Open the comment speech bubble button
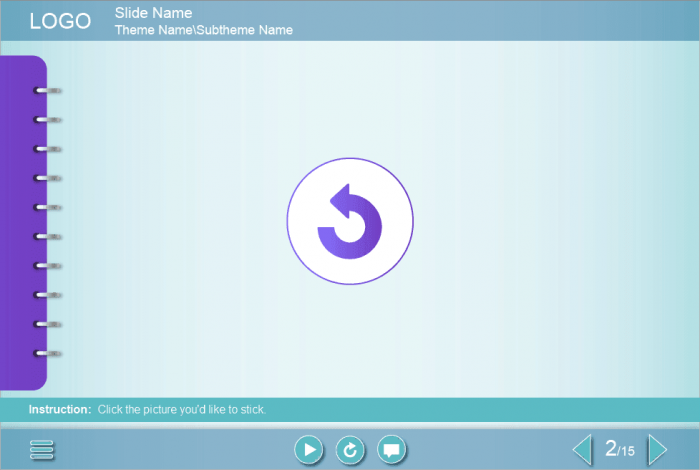 (x=392, y=451)
